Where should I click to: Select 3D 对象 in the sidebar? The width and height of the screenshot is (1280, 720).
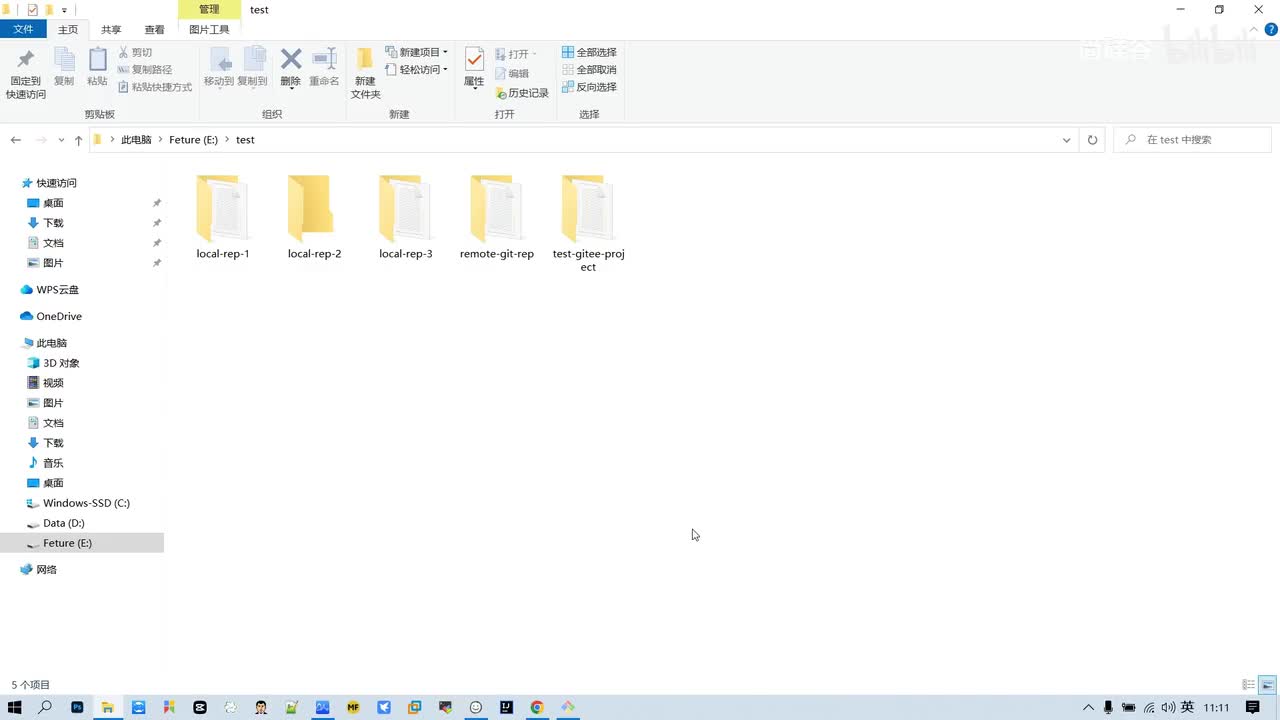[61, 363]
